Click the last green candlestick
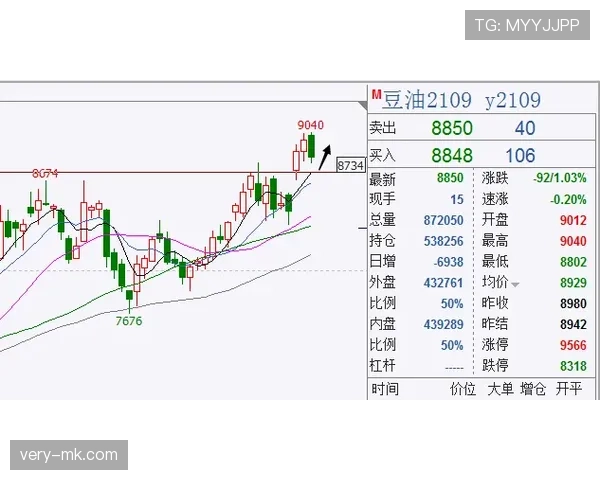Image resolution: width=600 pixels, height=480 pixels. pyautogui.click(x=311, y=147)
